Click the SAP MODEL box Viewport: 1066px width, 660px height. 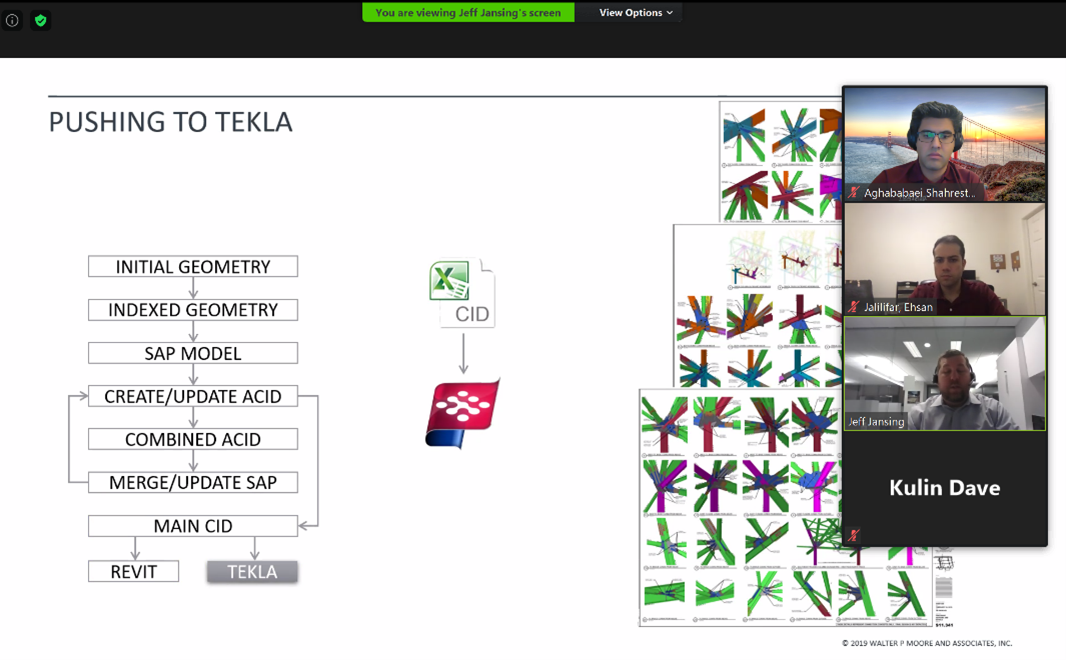pyautogui.click(x=193, y=353)
